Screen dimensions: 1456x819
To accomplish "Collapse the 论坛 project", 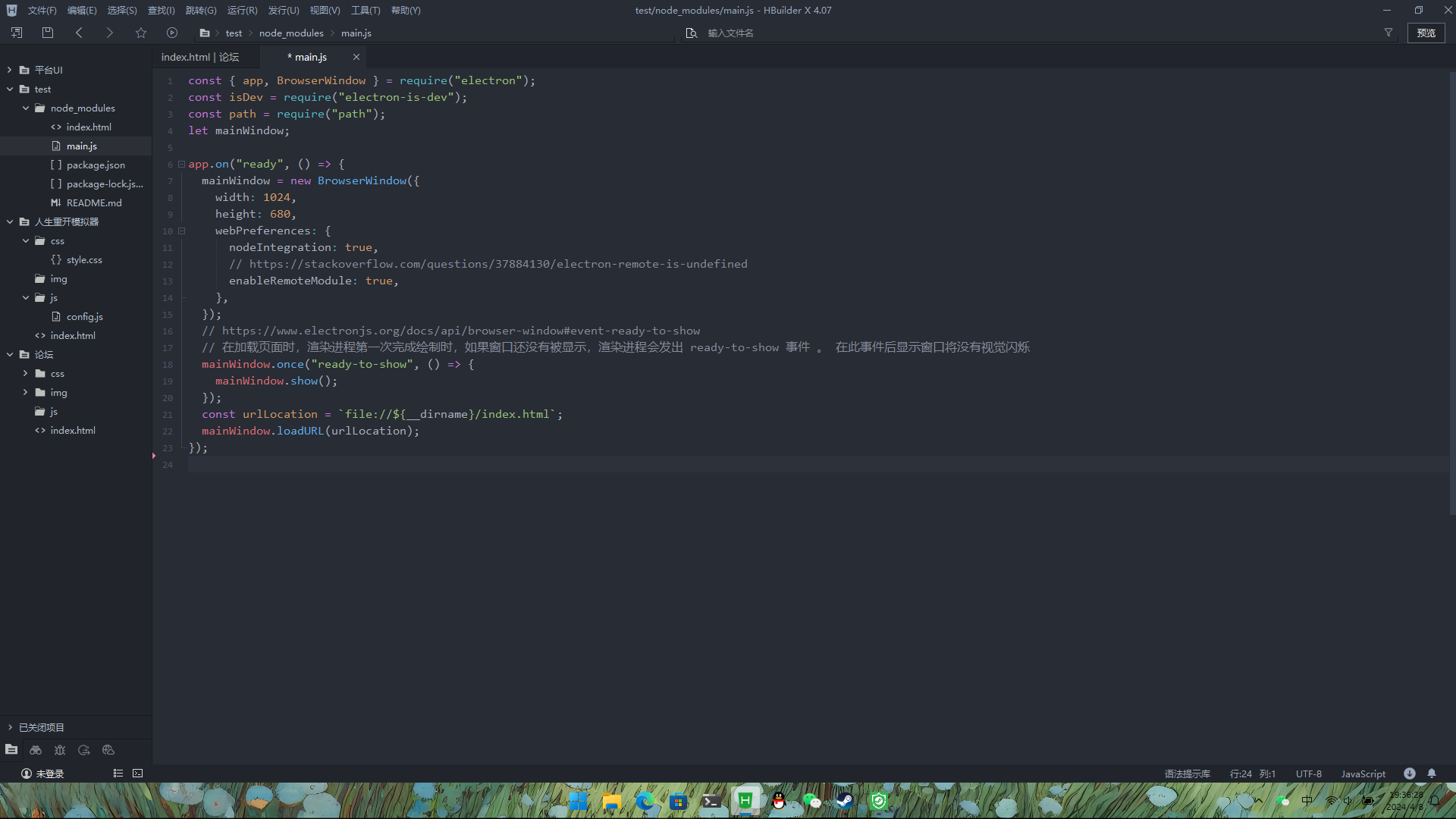I will pyautogui.click(x=10, y=354).
